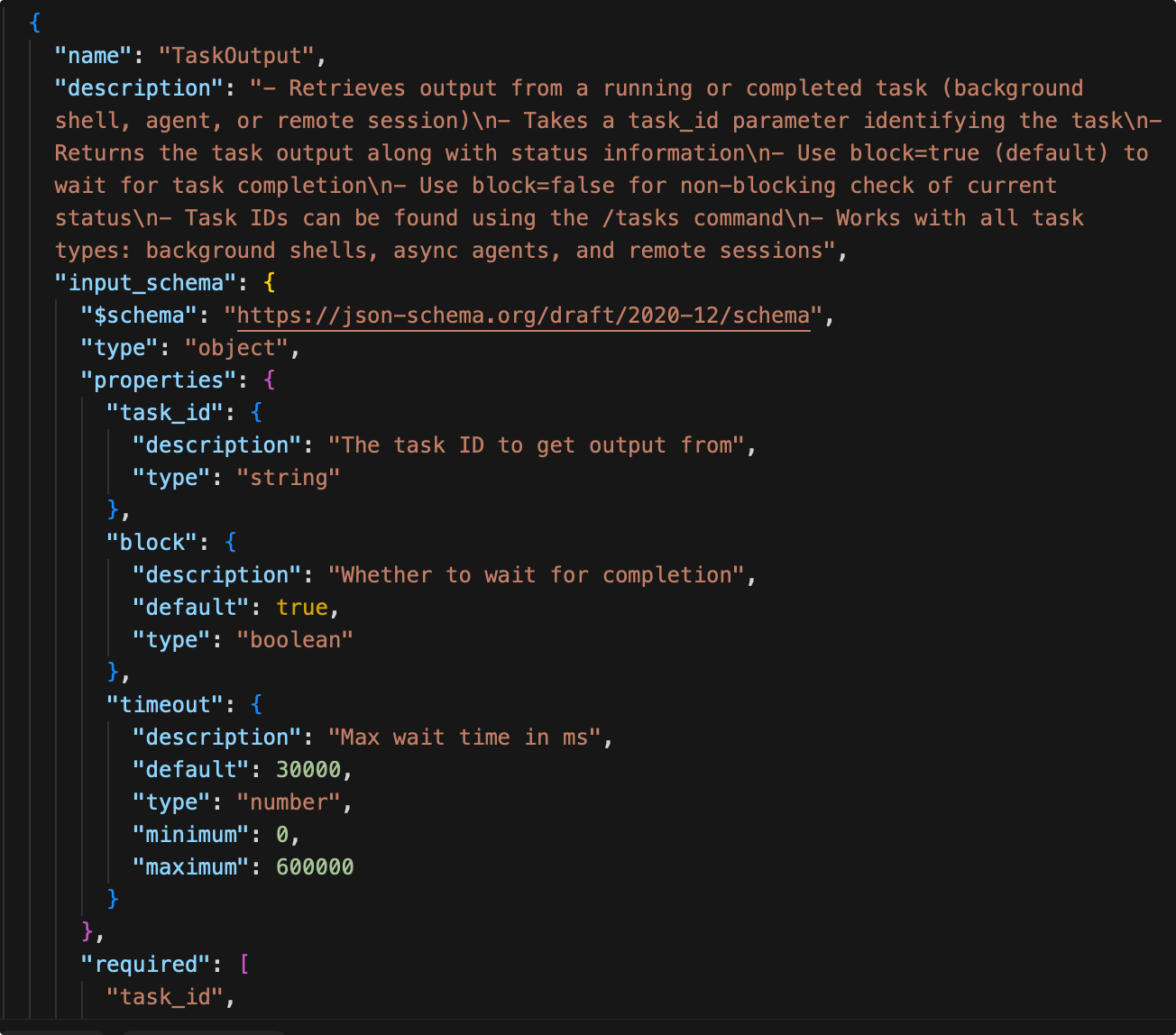This screenshot has height=1035, width=1176.
Task: Click the 30000 default timeout value
Action: click(x=308, y=770)
